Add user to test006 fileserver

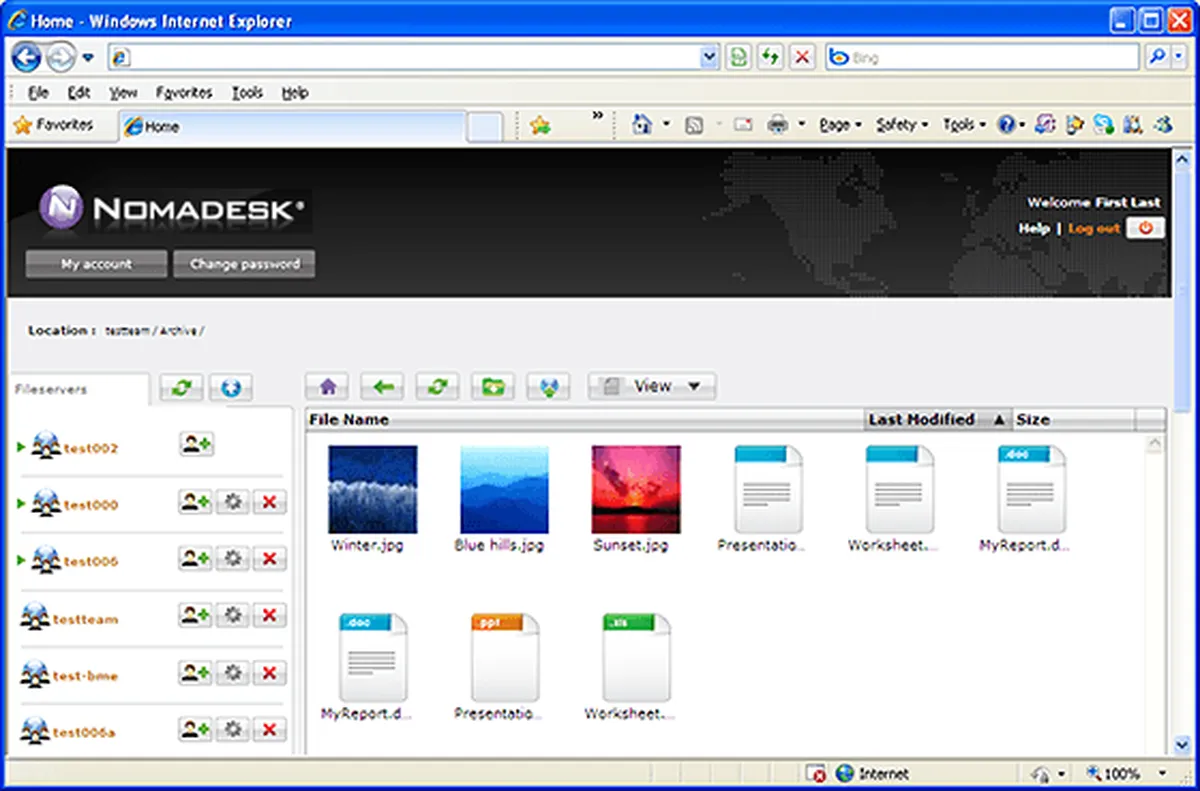pos(196,559)
